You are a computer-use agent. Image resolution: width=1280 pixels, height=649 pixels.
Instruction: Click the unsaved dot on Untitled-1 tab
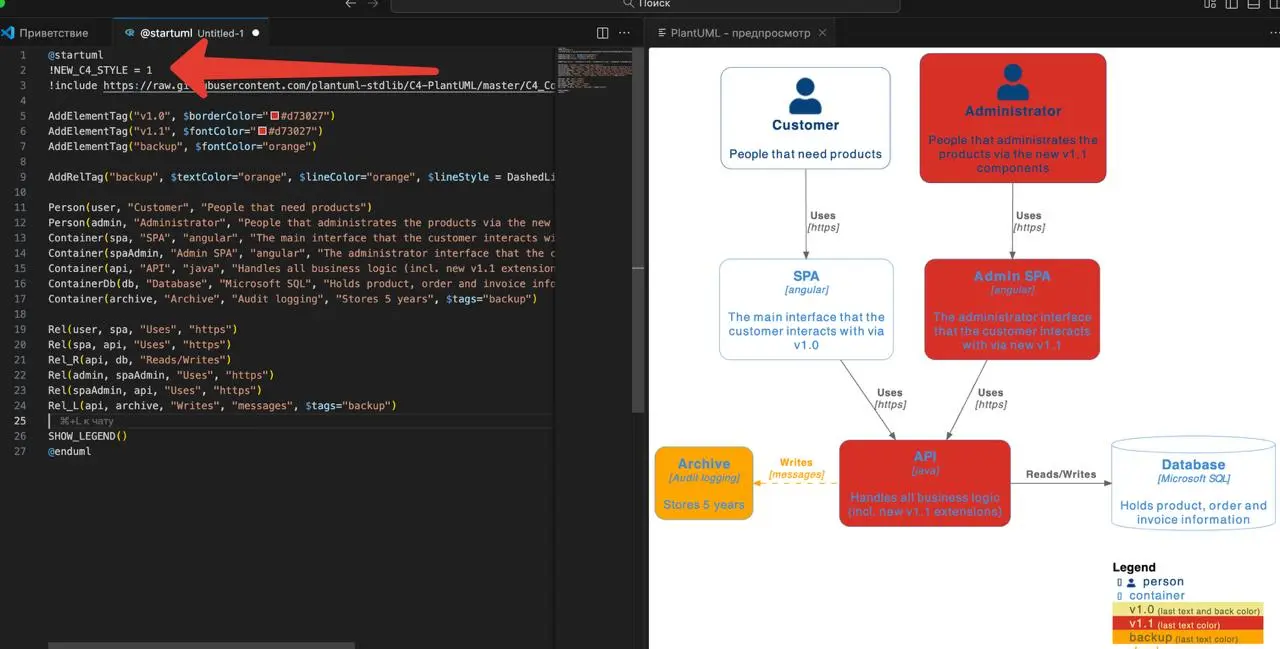pyautogui.click(x=255, y=33)
